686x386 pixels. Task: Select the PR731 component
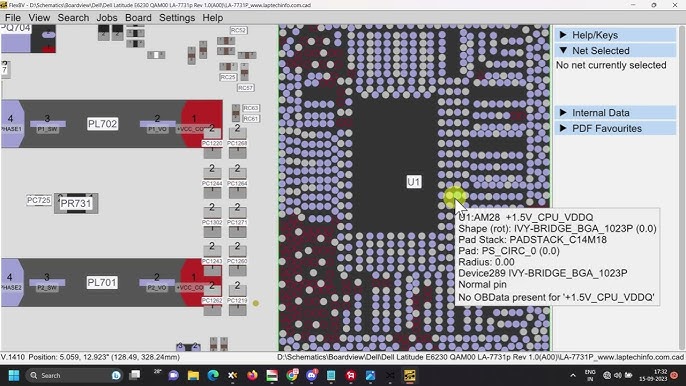pyautogui.click(x=76, y=204)
